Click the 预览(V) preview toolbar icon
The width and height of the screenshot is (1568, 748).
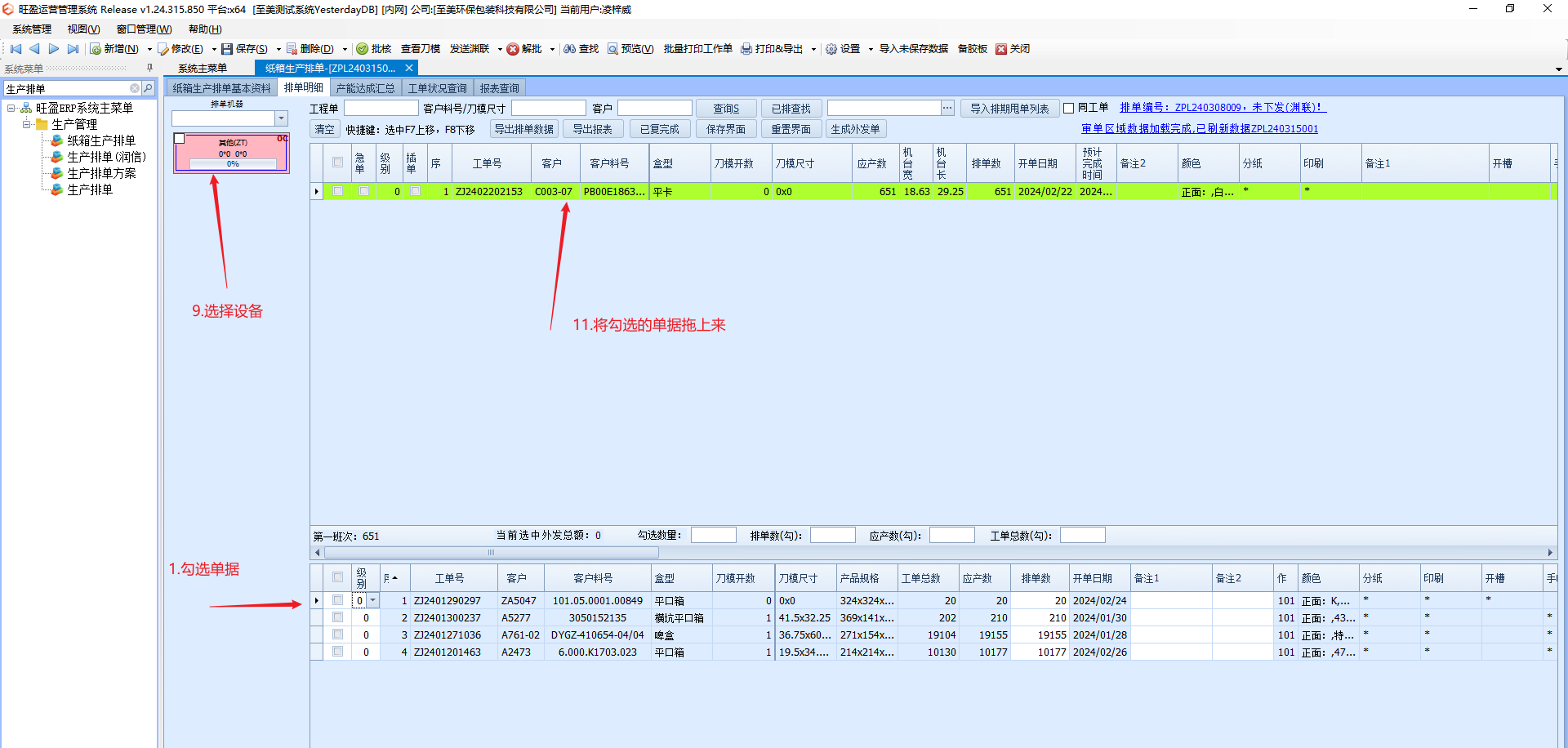(x=612, y=49)
